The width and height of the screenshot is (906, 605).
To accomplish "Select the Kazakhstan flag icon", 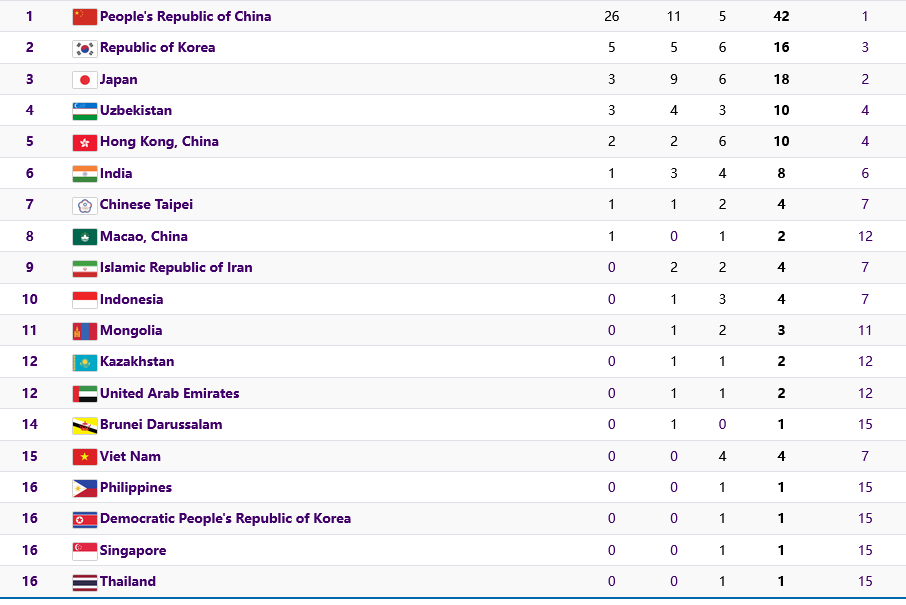I will pos(84,362).
